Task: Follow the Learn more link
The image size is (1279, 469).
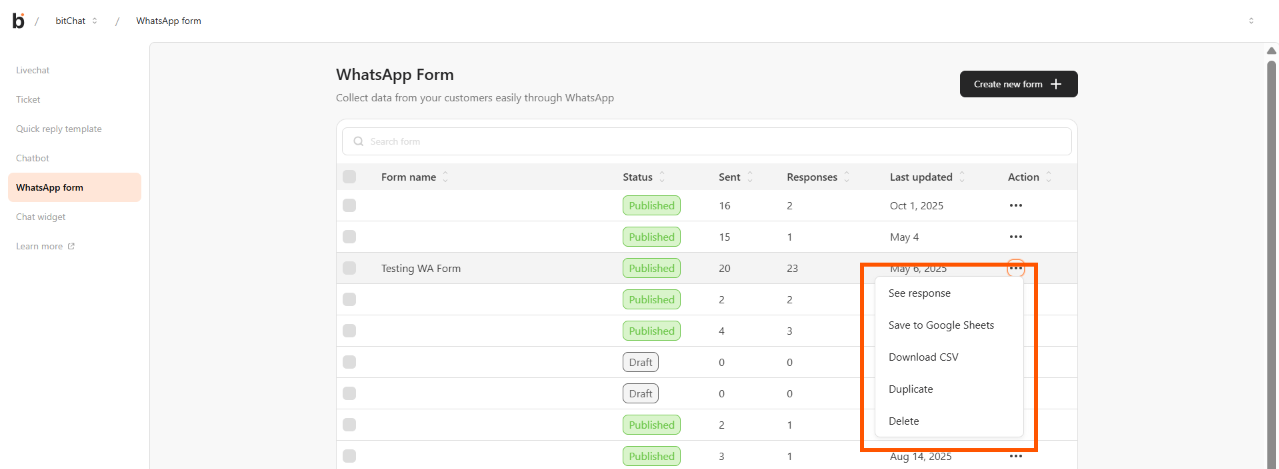Action: pyautogui.click(x=39, y=246)
